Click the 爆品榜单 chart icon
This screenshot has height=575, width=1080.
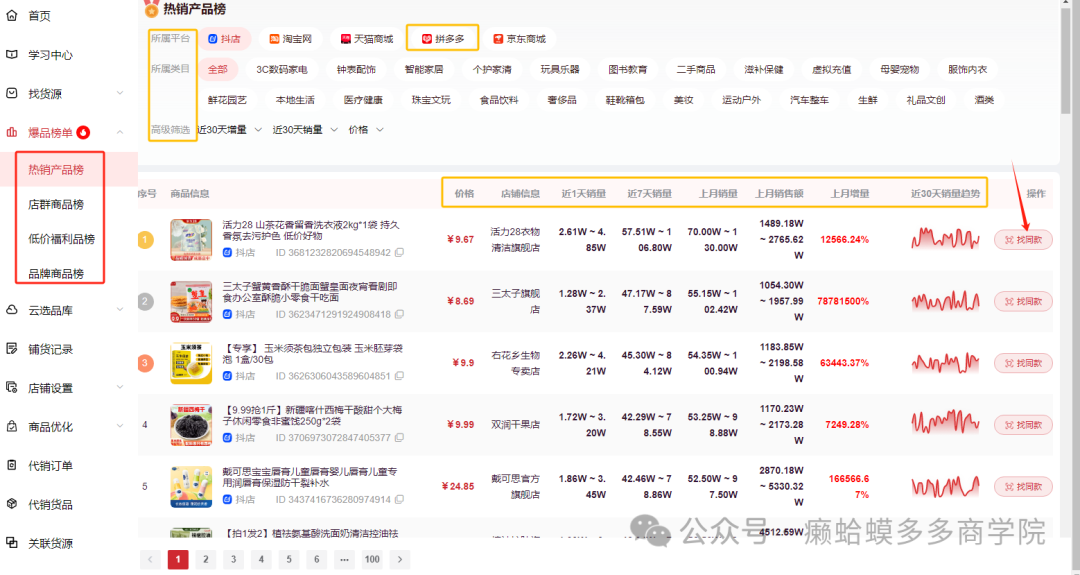(12, 132)
